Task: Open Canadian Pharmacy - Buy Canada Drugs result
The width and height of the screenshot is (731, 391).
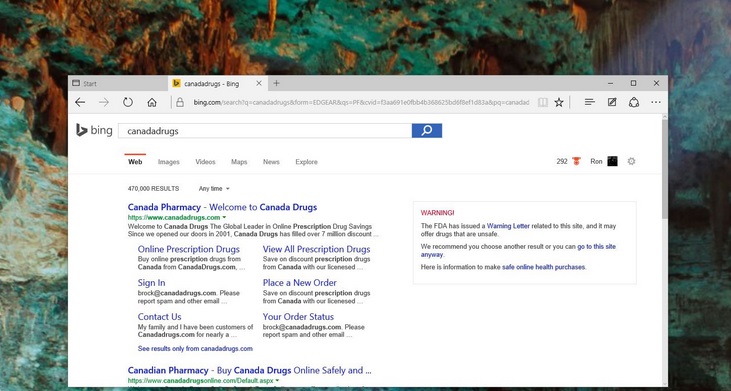Action: (249, 370)
